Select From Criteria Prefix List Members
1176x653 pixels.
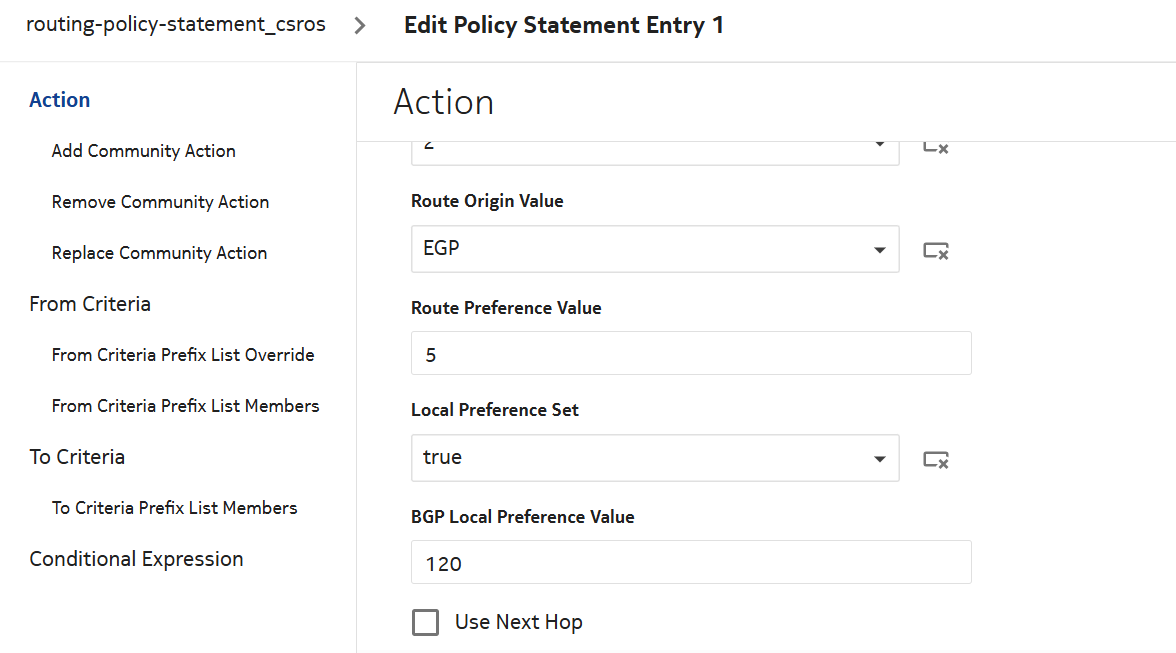185,406
